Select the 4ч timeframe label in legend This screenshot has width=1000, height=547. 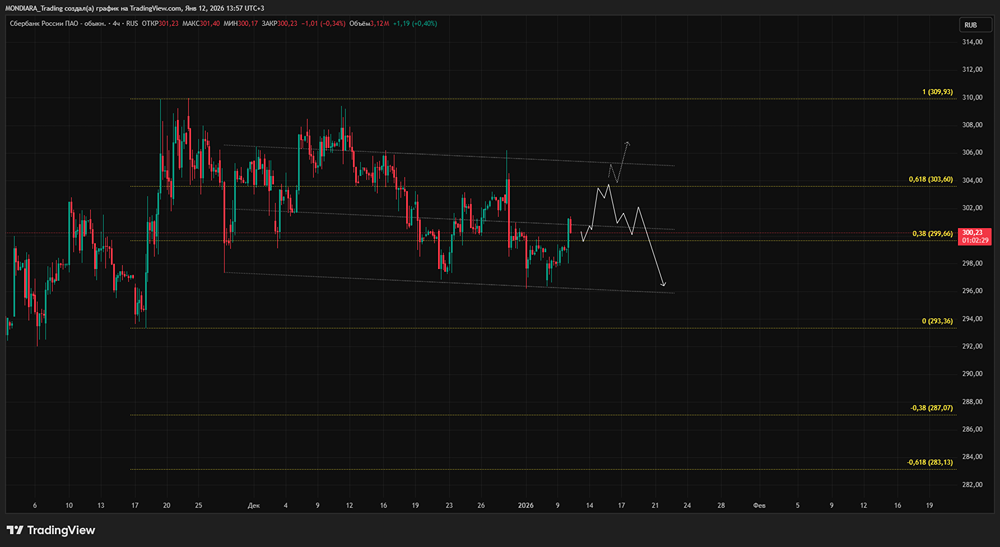(x=117, y=24)
